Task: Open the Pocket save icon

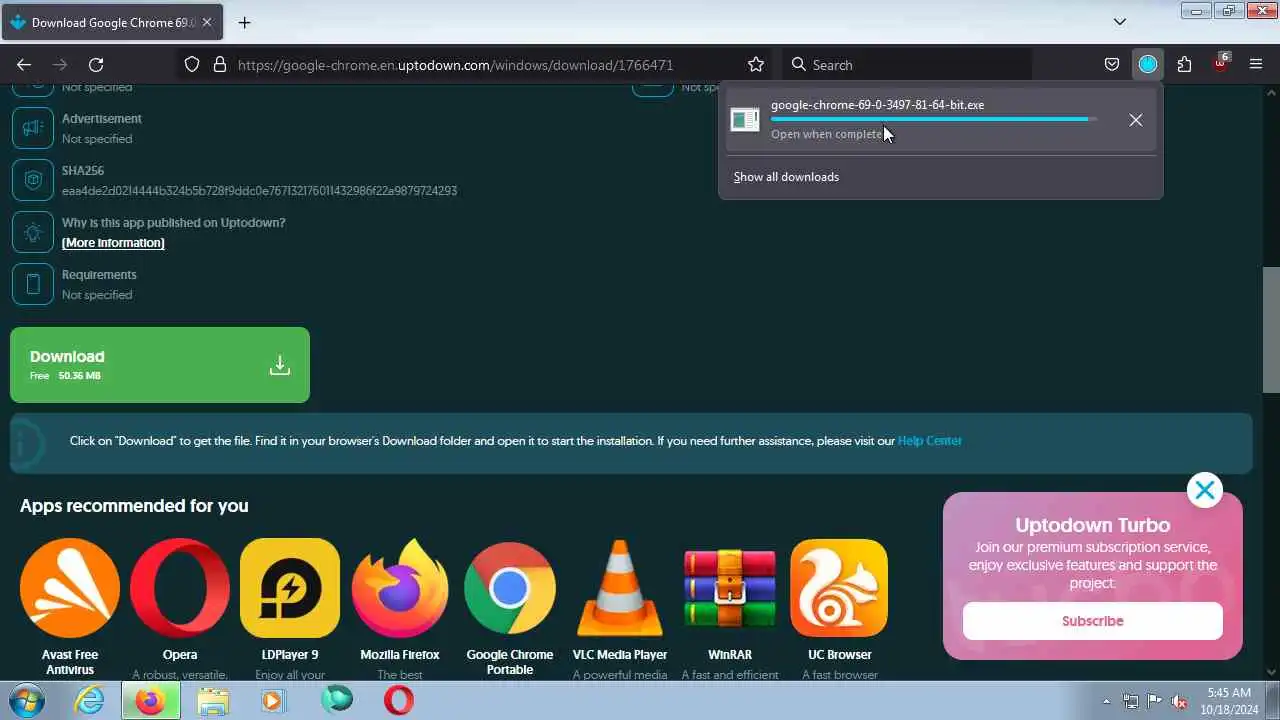Action: 1111,64
